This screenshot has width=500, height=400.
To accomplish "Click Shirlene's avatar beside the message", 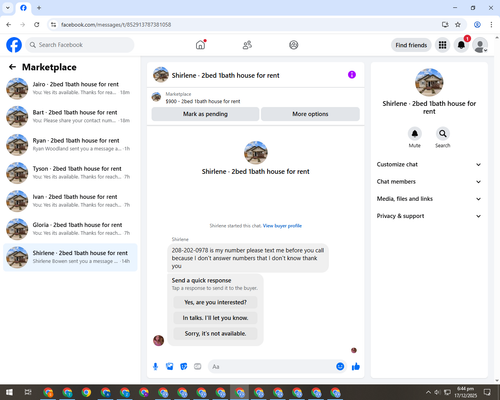I will coord(158,340).
